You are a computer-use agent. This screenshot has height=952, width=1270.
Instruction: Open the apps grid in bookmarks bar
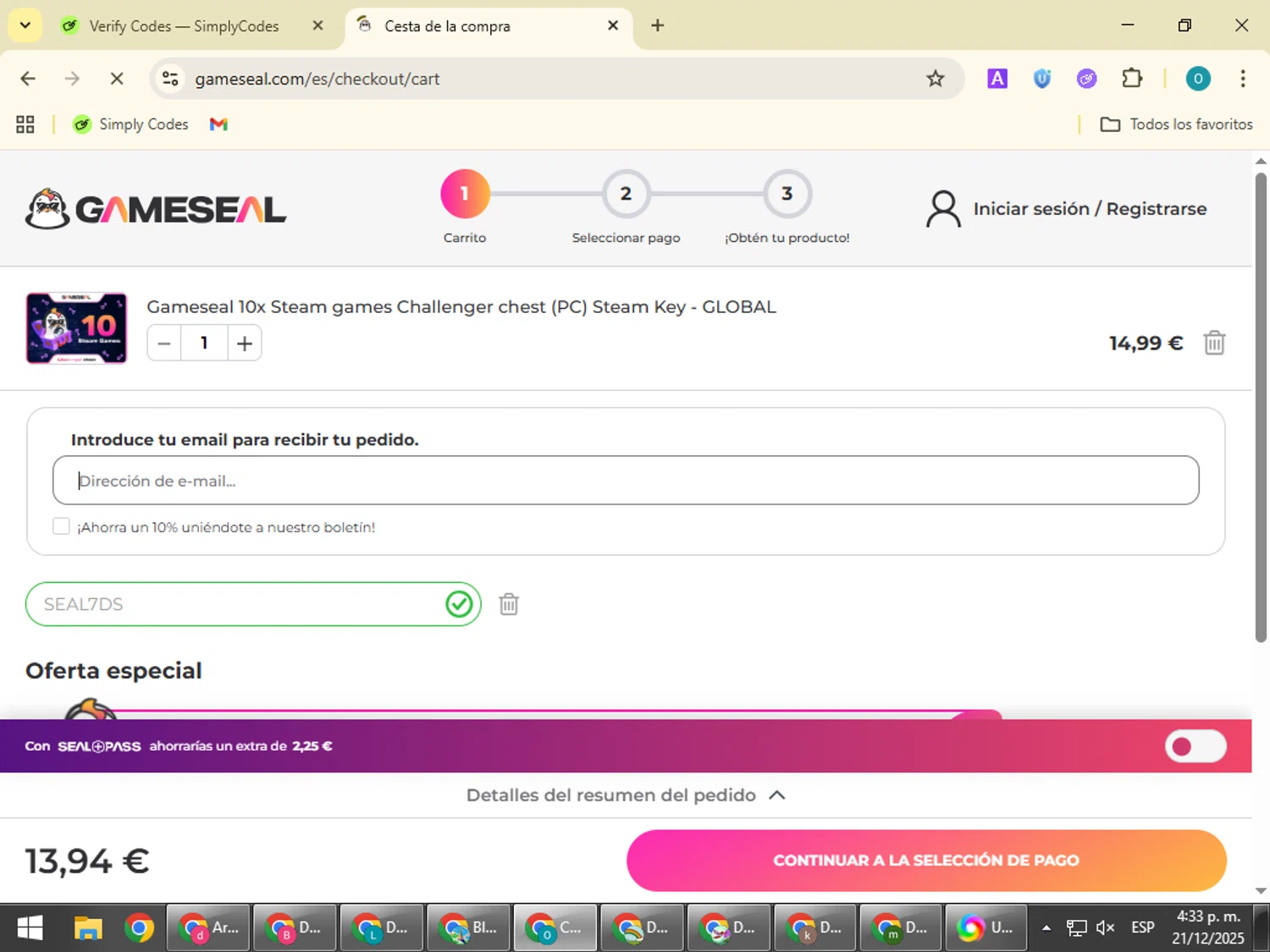(25, 124)
